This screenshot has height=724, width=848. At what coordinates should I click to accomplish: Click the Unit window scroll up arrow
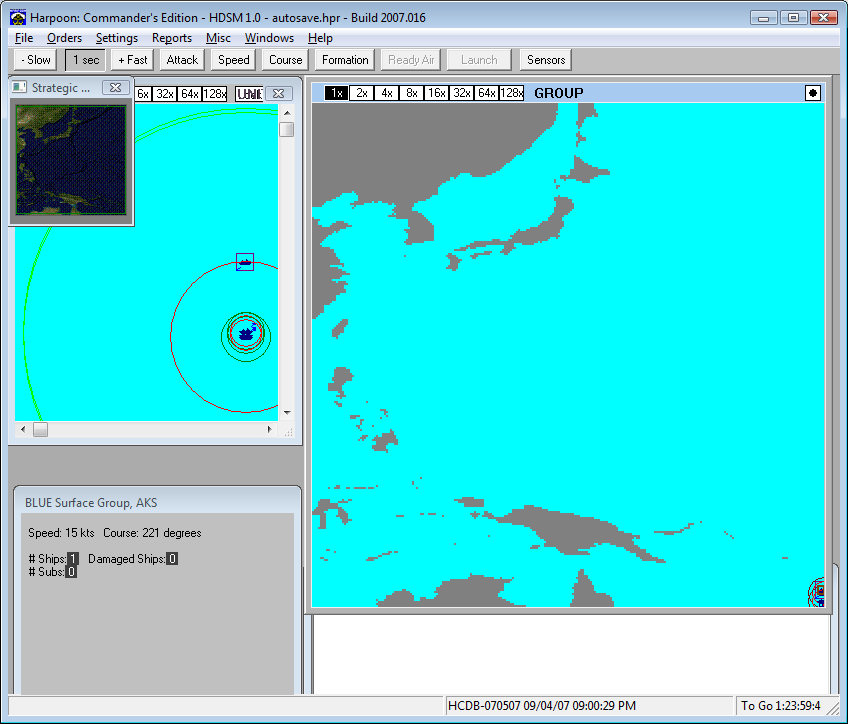[287, 112]
